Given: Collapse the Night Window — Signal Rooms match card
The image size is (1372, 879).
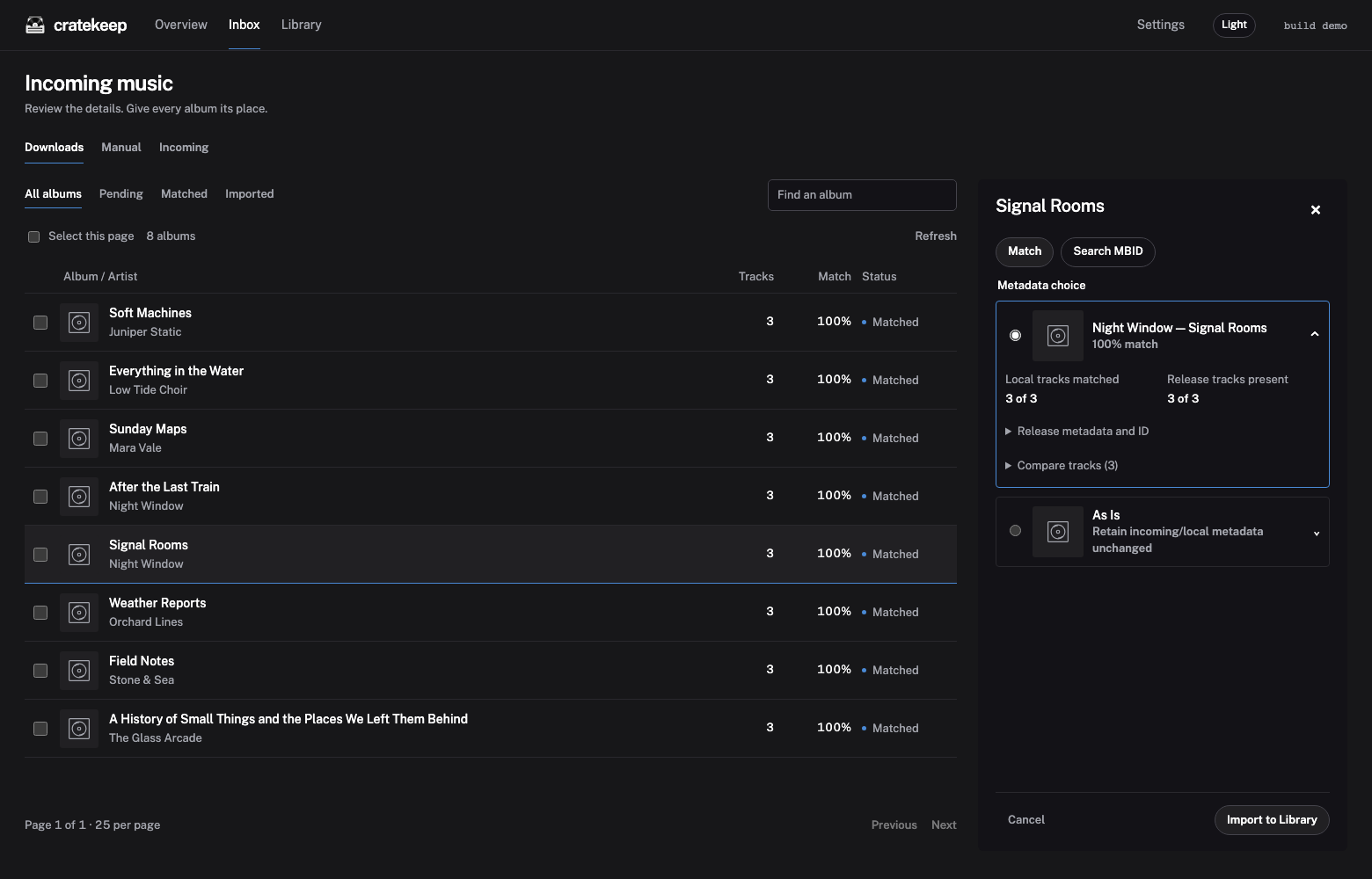Looking at the screenshot, I should coord(1315,335).
